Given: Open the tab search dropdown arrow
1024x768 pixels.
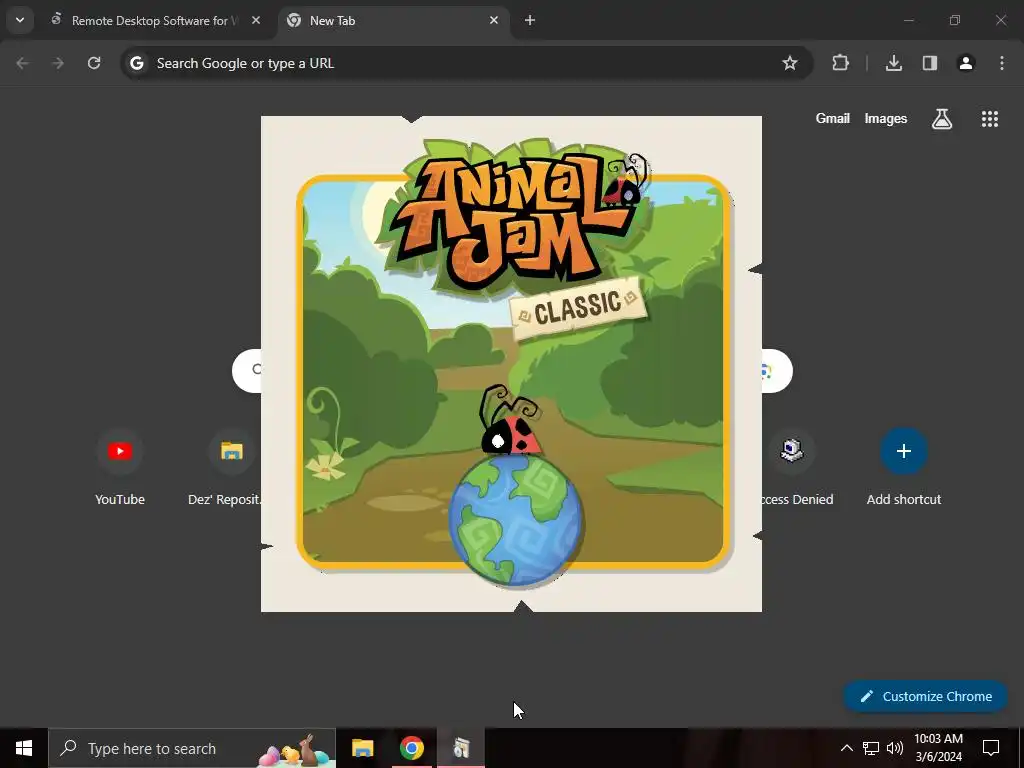Looking at the screenshot, I should click(20, 20).
